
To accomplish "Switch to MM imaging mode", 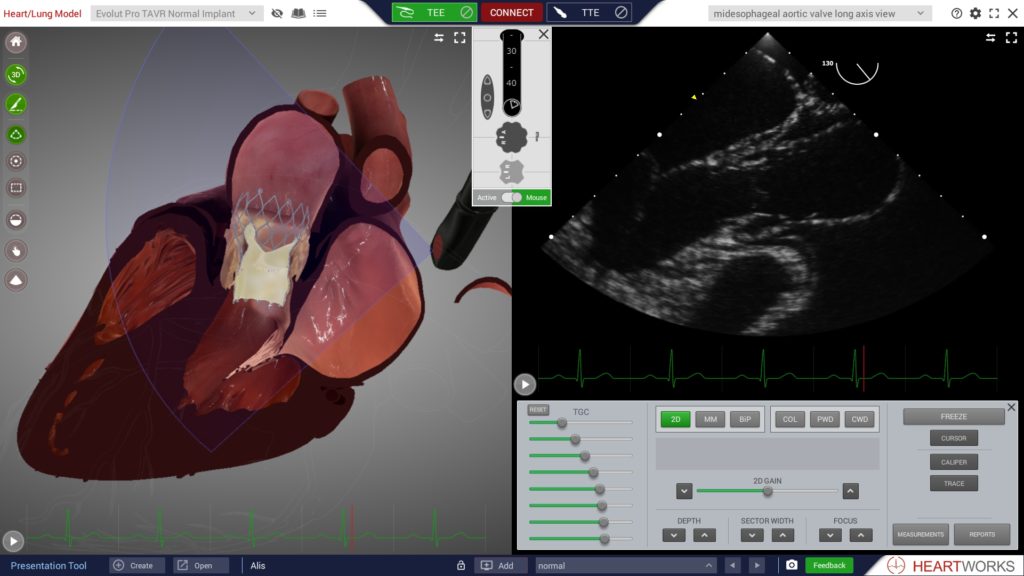I will coord(710,419).
